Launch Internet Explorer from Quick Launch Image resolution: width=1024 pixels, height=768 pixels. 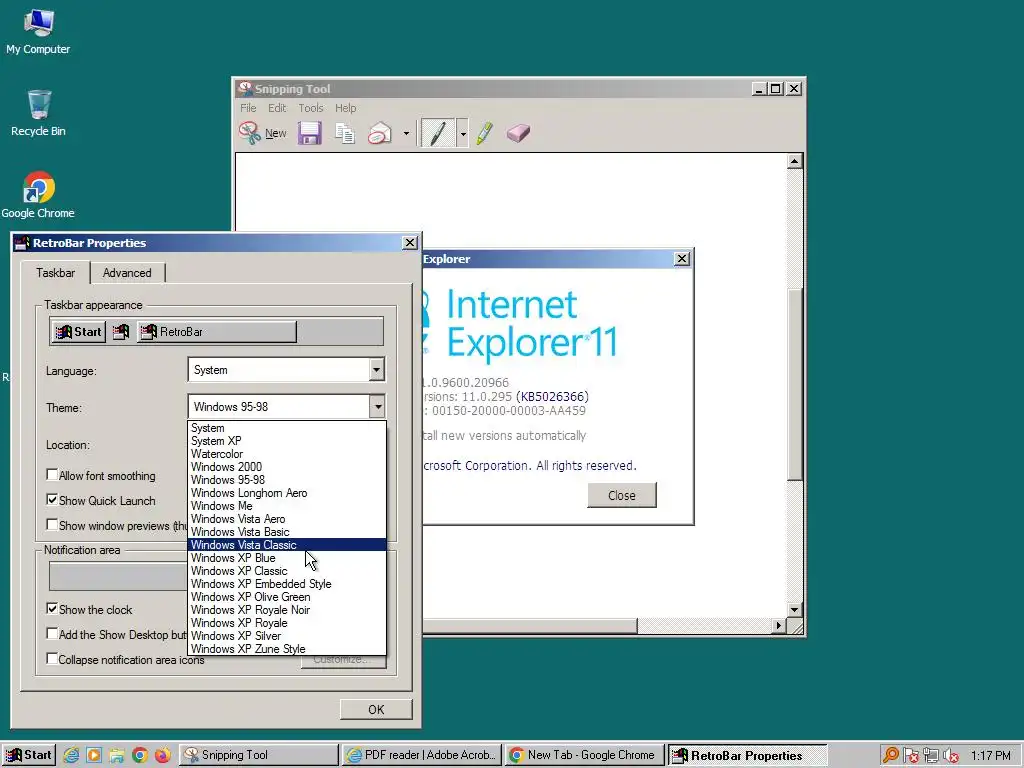71,756
